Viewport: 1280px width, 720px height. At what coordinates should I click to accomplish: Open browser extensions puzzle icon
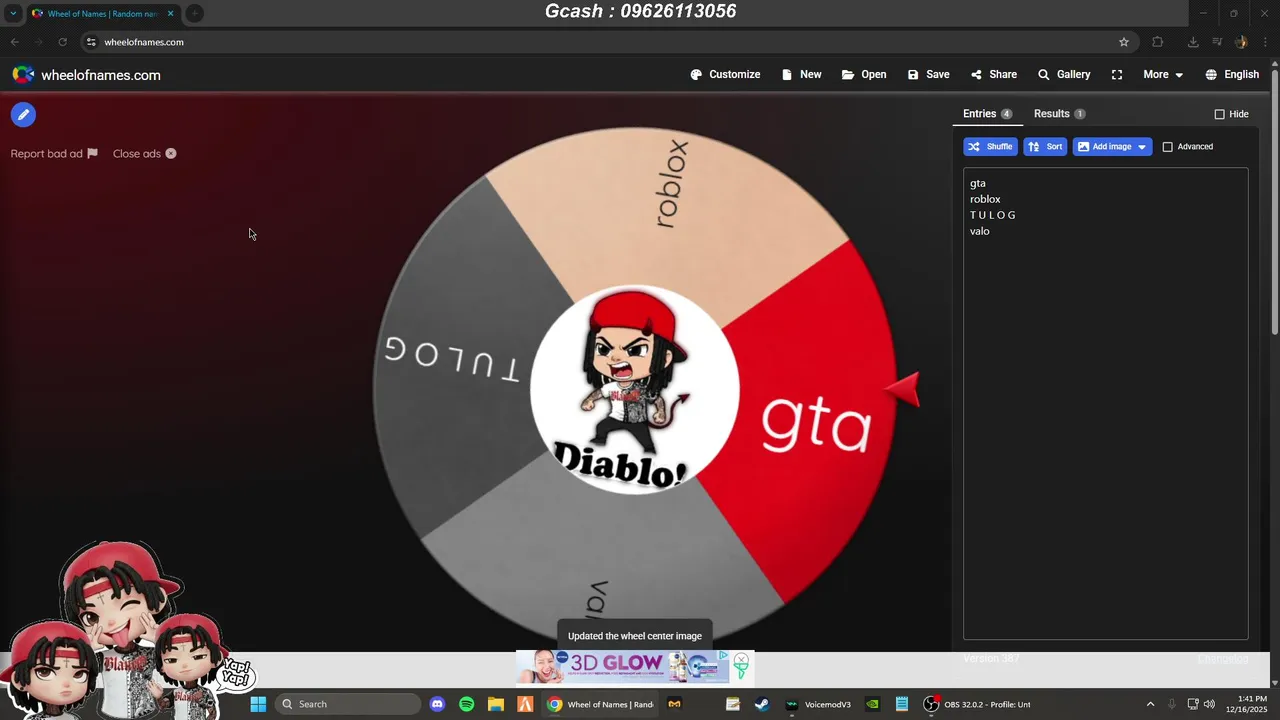click(x=1158, y=42)
